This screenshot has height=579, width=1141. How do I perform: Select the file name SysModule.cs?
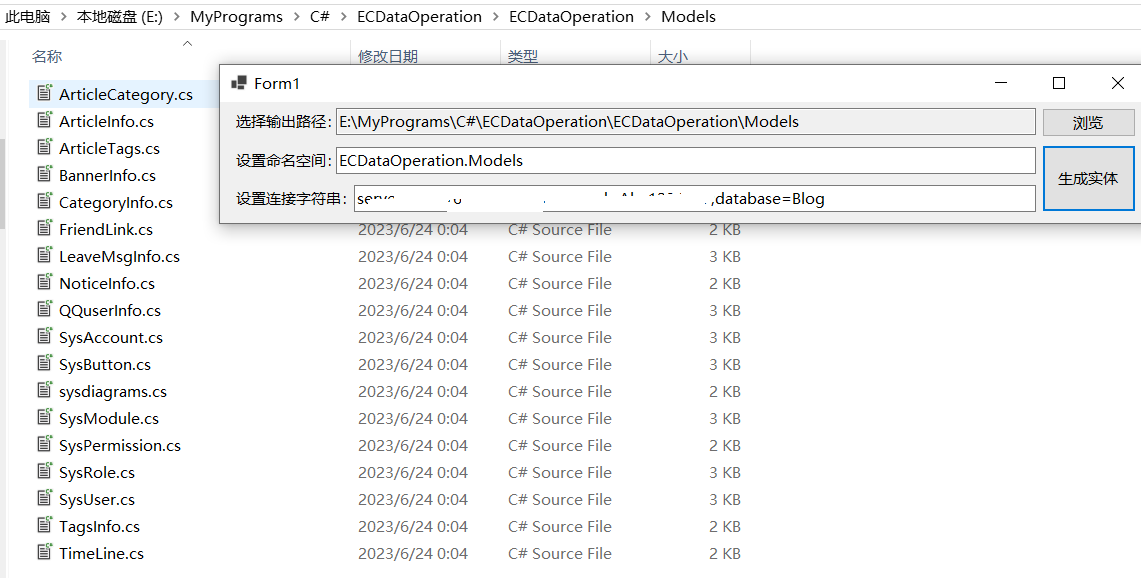tap(108, 418)
